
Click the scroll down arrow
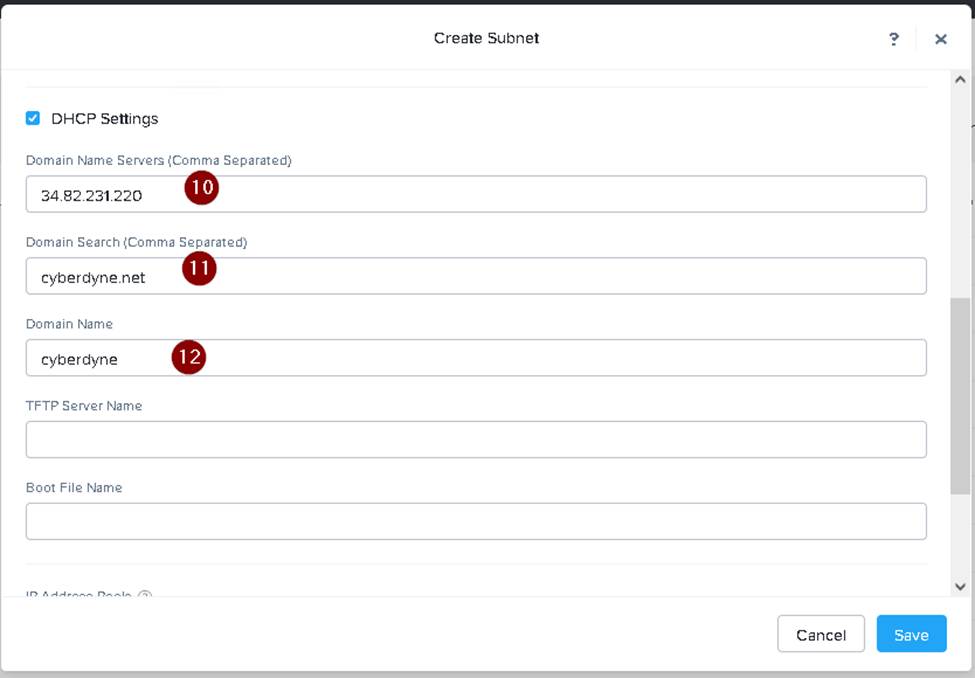959,587
